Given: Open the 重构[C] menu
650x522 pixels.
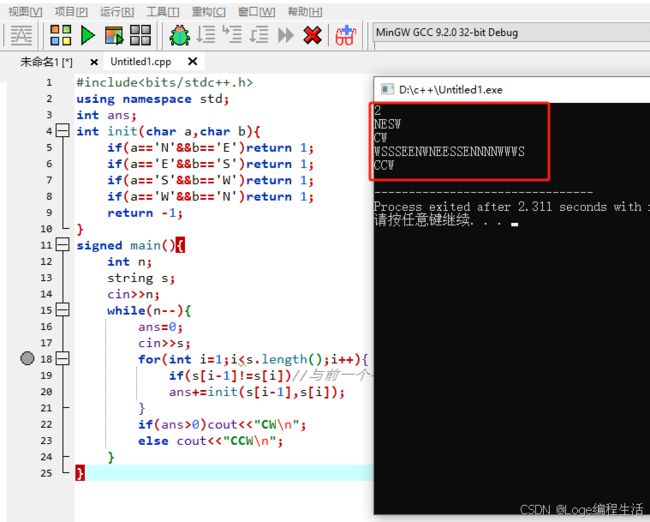Looking at the screenshot, I should point(209,12).
